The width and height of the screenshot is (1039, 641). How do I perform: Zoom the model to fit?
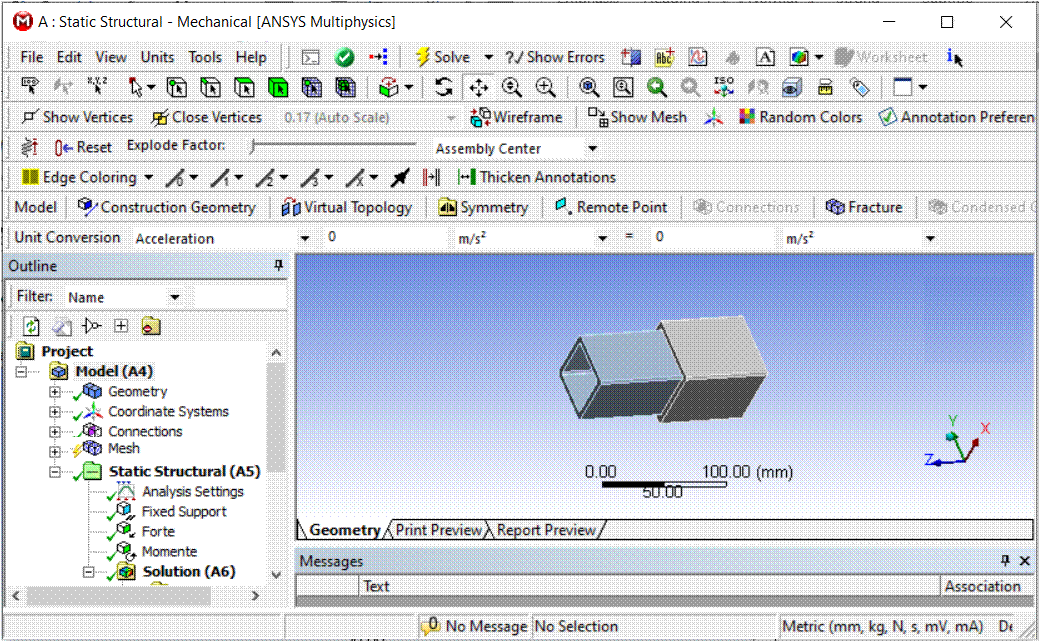tap(588, 87)
